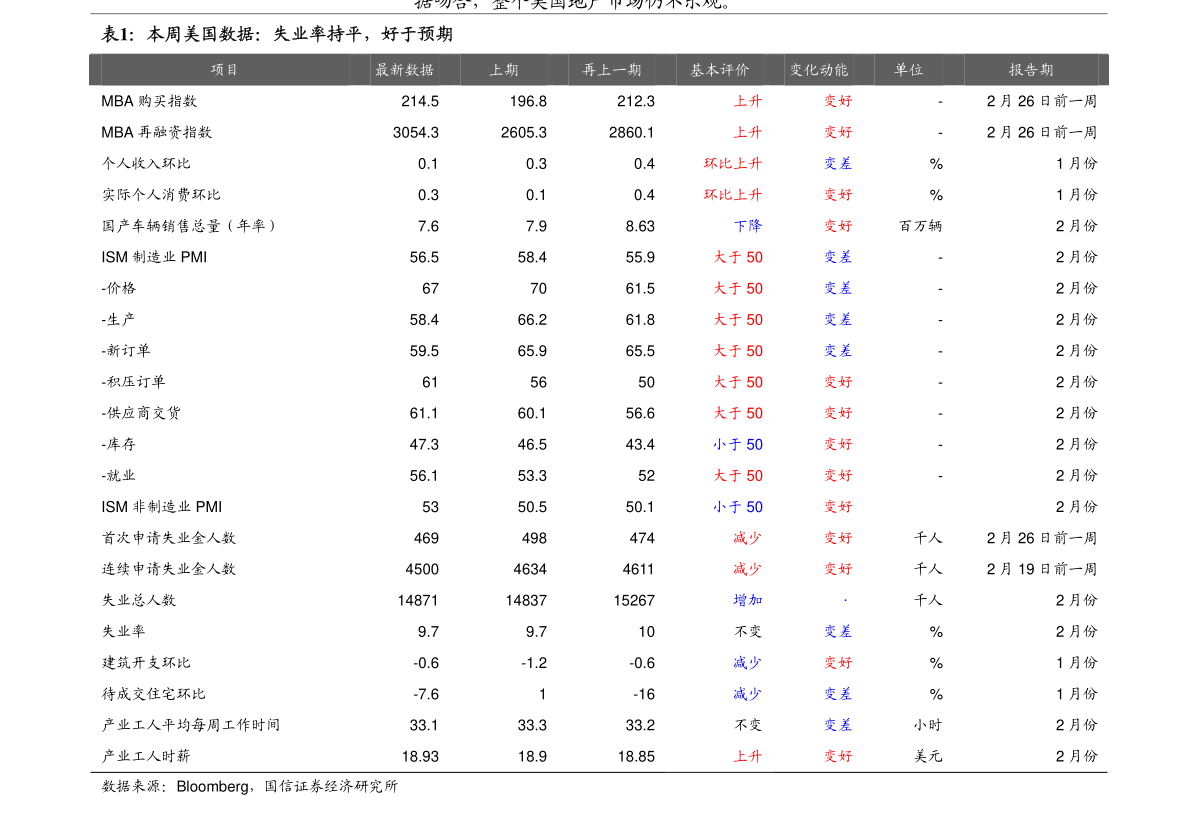Click the 上期 header cell
This screenshot has width=1191, height=815.
[503, 70]
